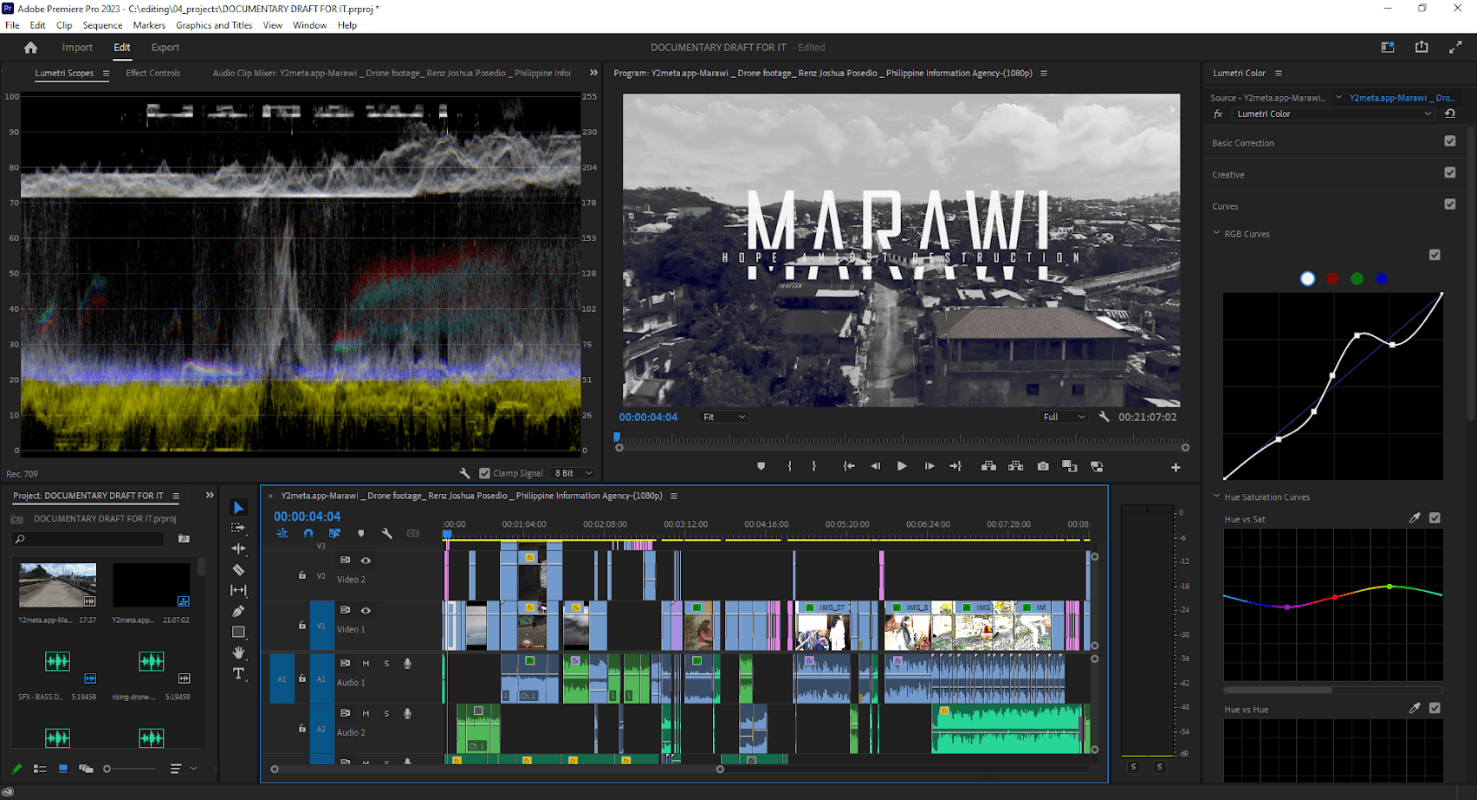Switch to Effect Controls tab
The width and height of the screenshot is (1477, 800).
point(153,73)
